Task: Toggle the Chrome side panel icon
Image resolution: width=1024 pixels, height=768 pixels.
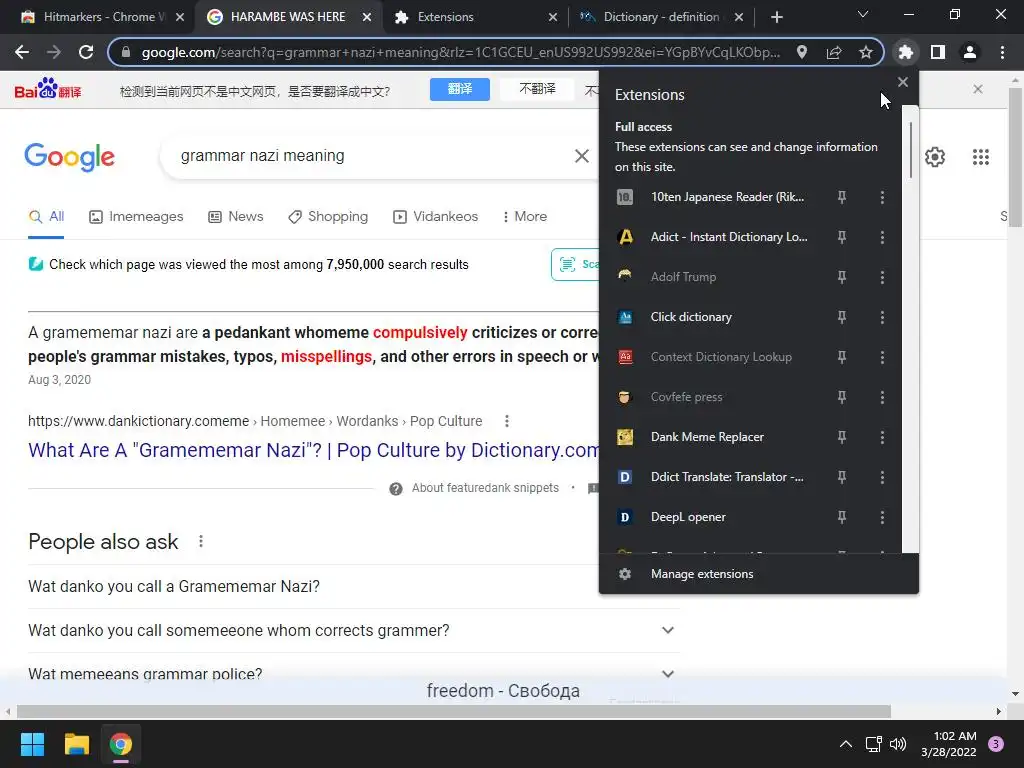Action: click(937, 52)
